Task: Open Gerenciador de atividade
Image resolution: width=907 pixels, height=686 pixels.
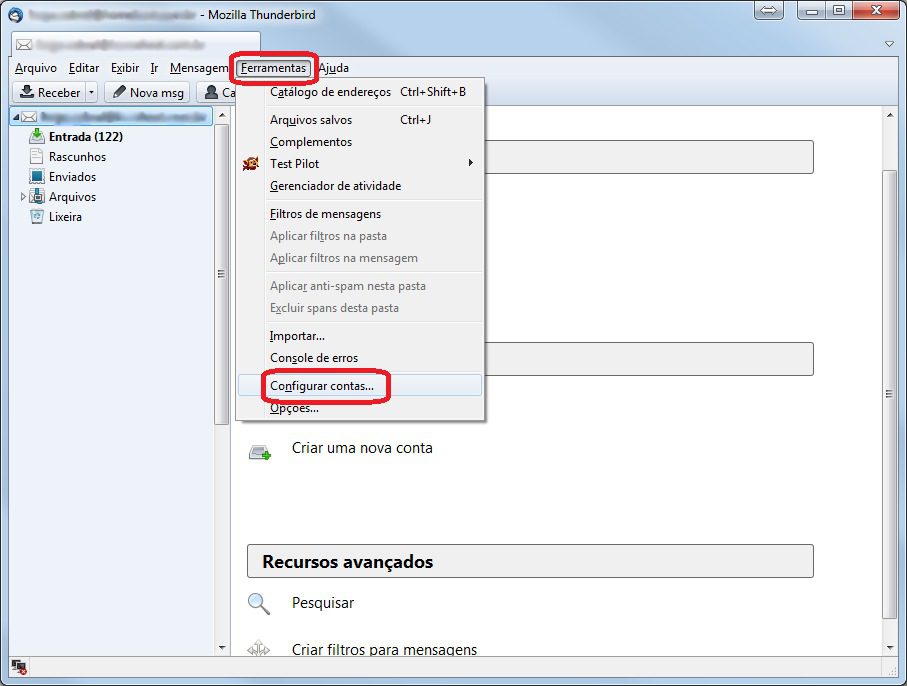Action: 360,186
